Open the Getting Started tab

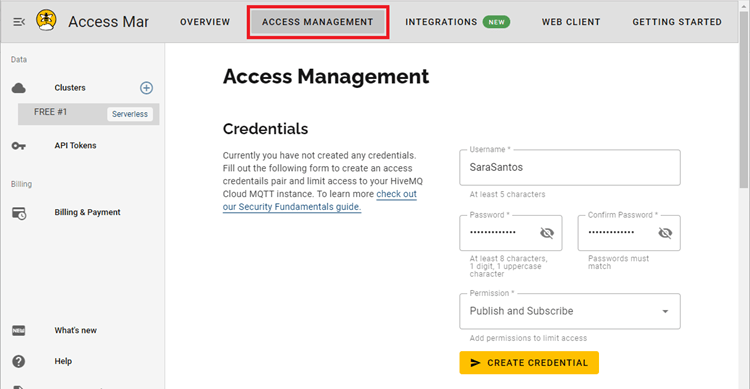click(x=677, y=22)
